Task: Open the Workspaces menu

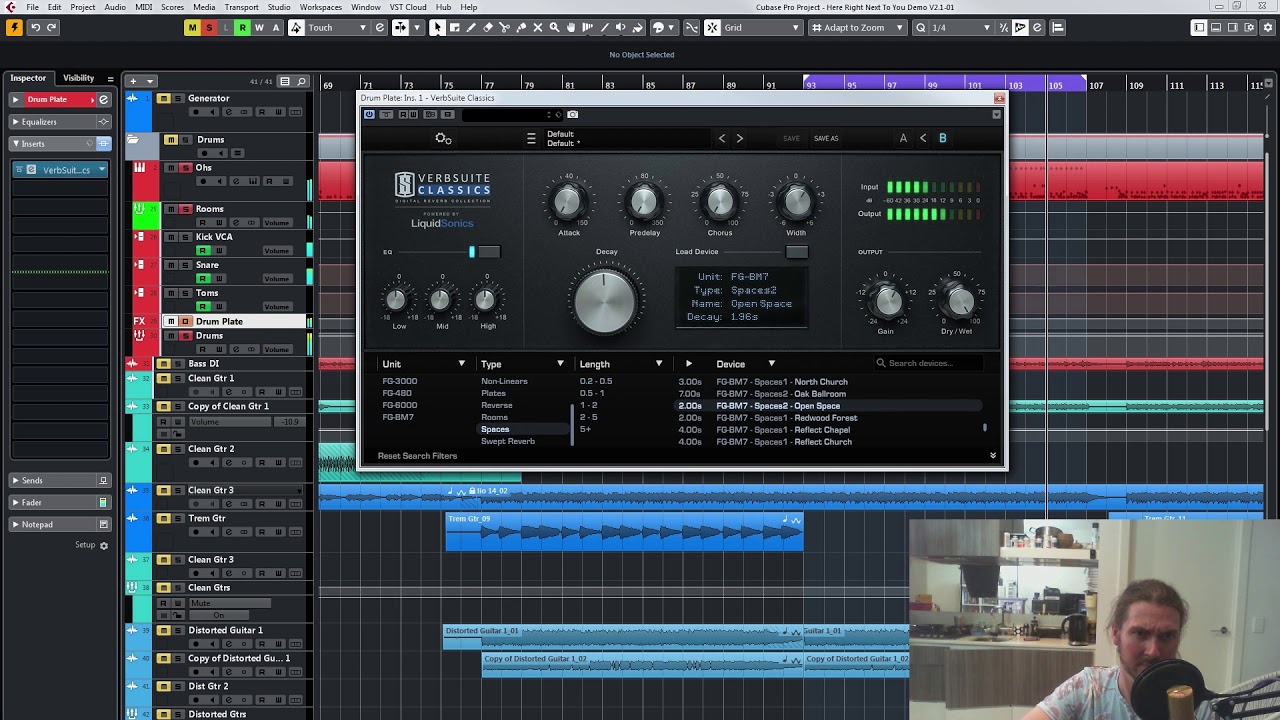Action: [321, 7]
